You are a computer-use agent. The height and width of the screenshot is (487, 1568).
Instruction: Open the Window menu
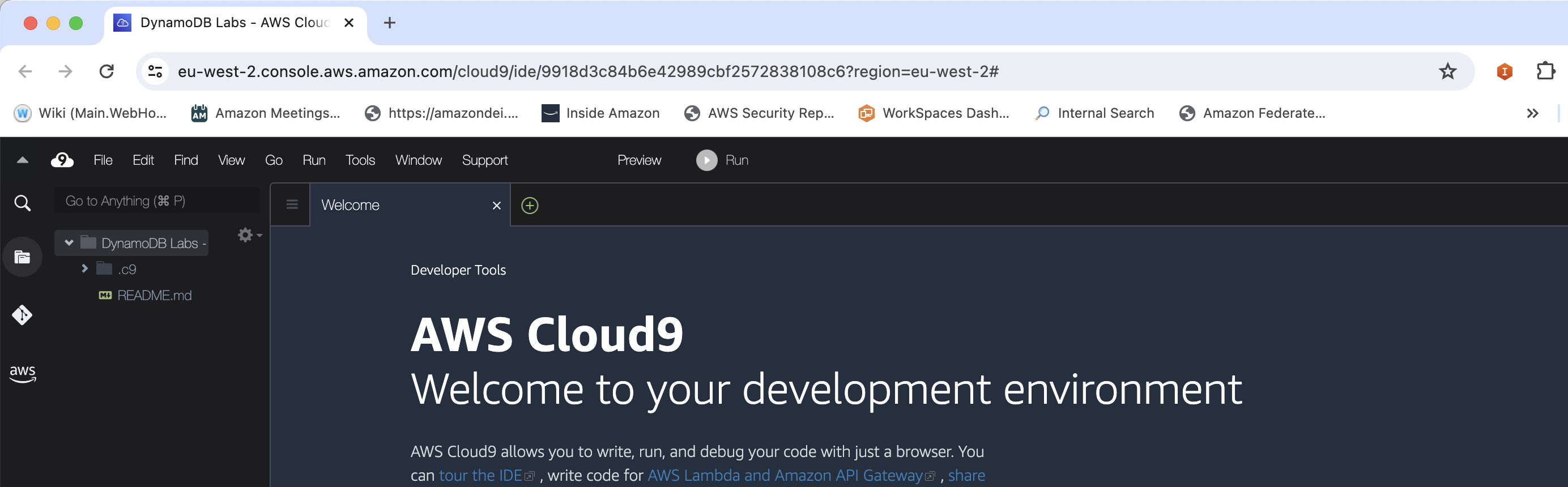[418, 160]
